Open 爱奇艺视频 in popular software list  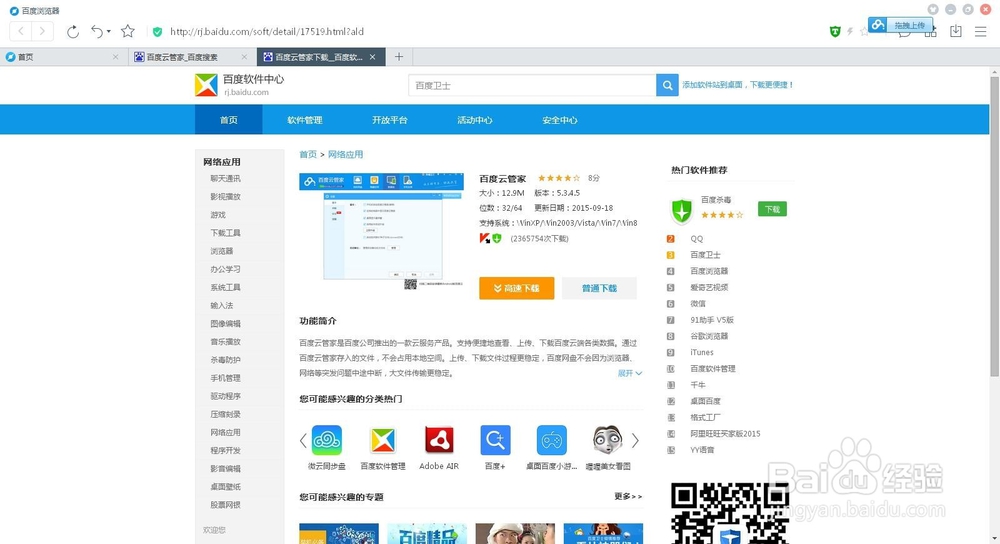pyautogui.click(x=709, y=287)
